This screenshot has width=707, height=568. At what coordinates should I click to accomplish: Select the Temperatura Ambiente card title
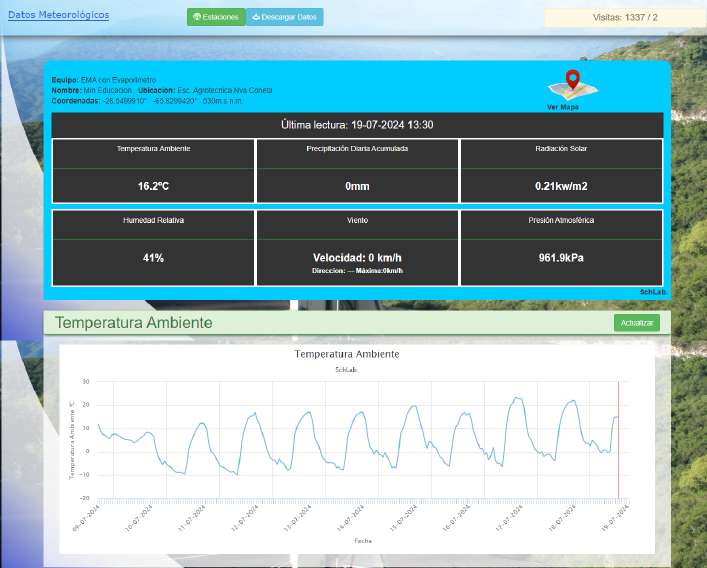153,149
